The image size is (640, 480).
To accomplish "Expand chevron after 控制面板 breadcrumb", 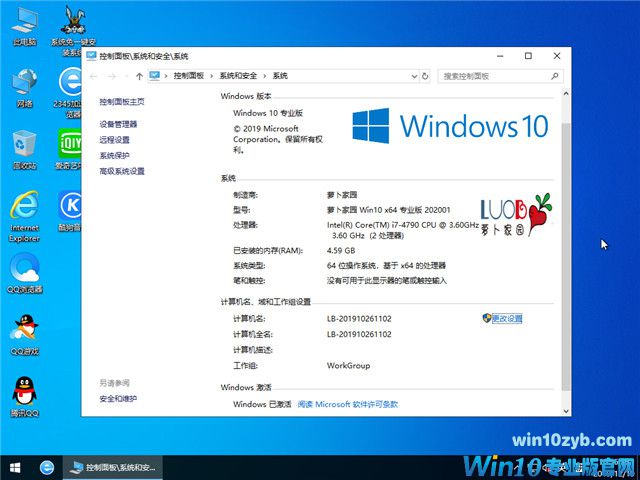I will [x=211, y=76].
